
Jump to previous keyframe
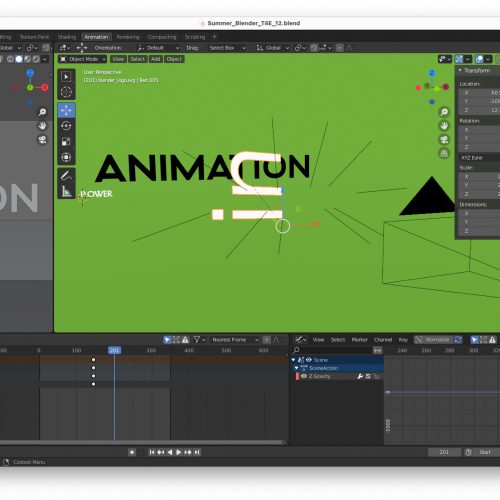point(161,452)
